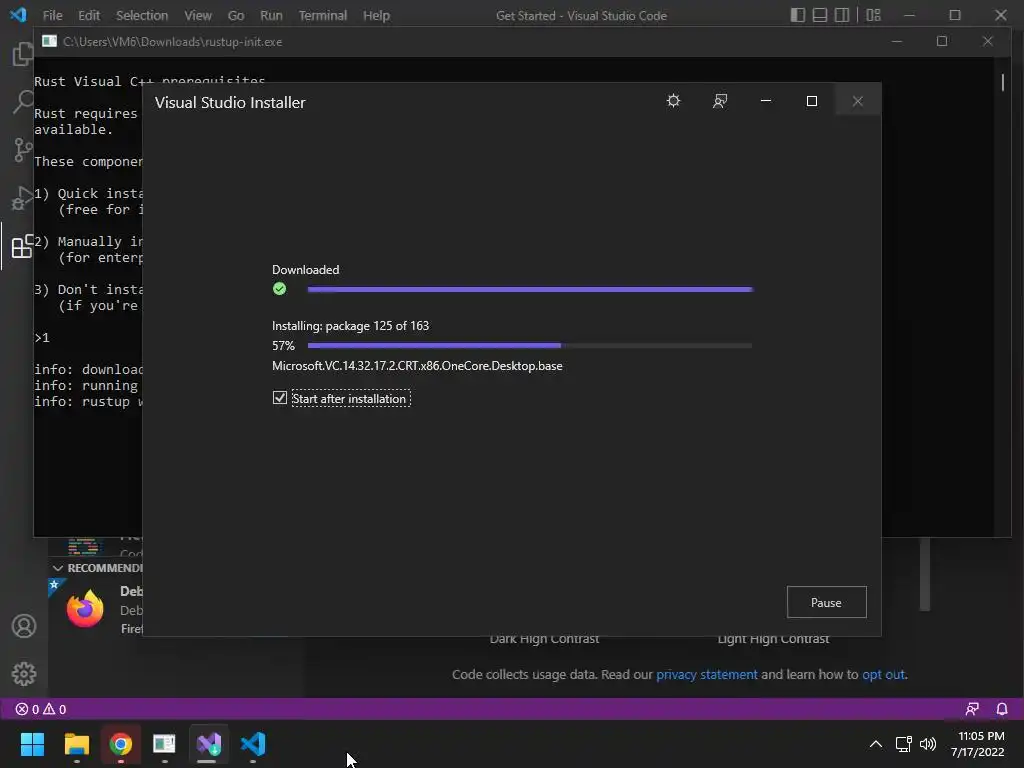Open network status in system tray
The height and width of the screenshot is (768, 1024).
coord(903,744)
